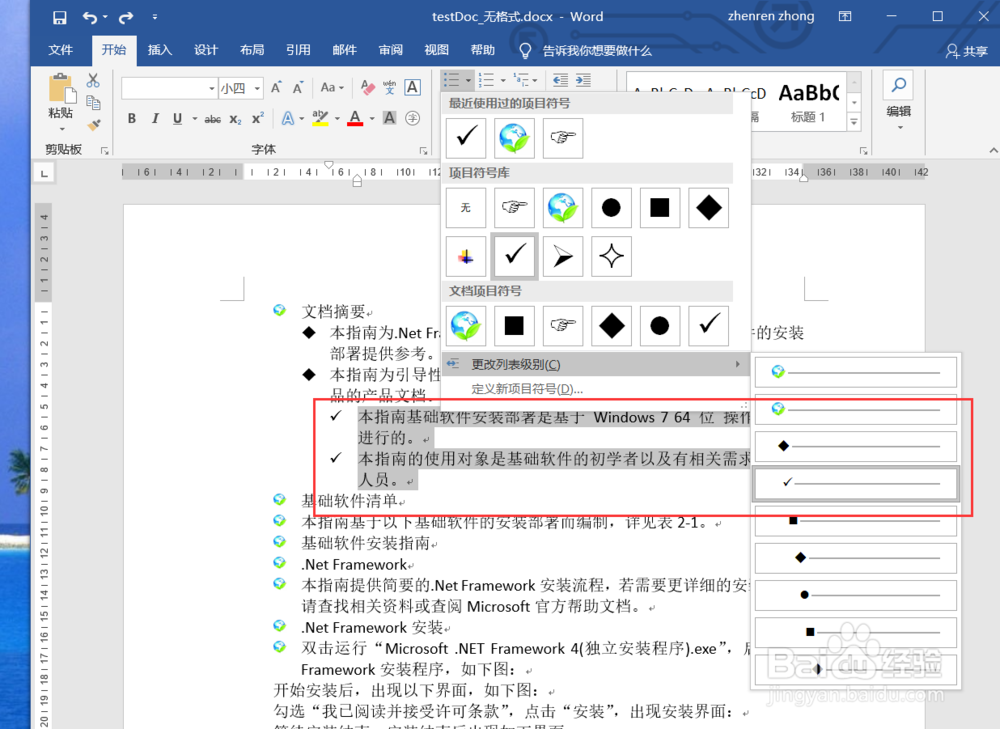This screenshot has width=1000, height=729.
Task: Pick the arrowhead bullet in the bullet library
Action: click(562, 256)
